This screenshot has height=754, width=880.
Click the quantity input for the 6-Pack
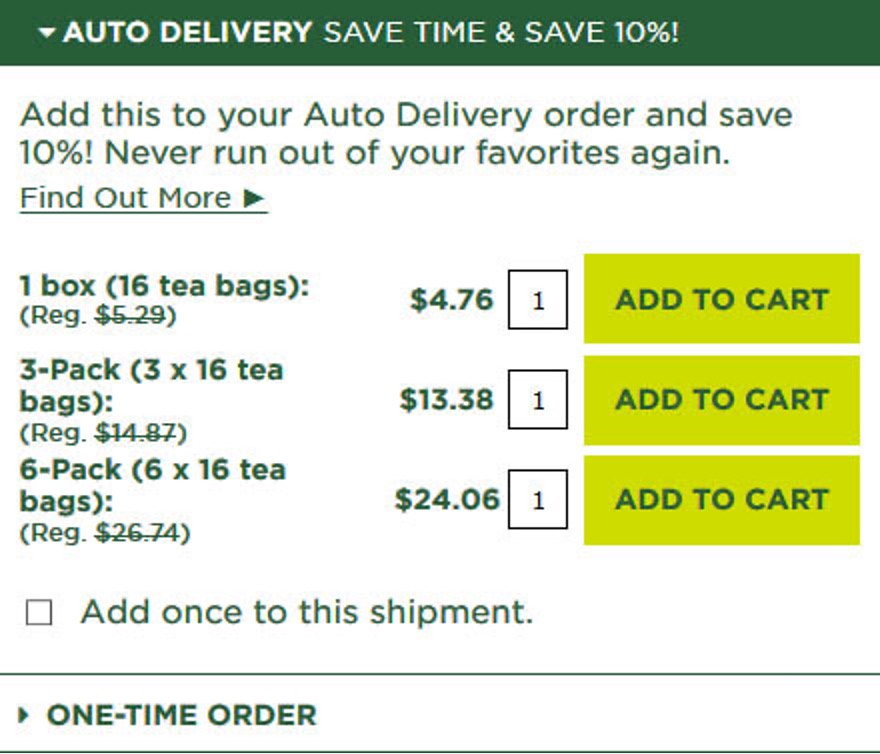(541, 500)
